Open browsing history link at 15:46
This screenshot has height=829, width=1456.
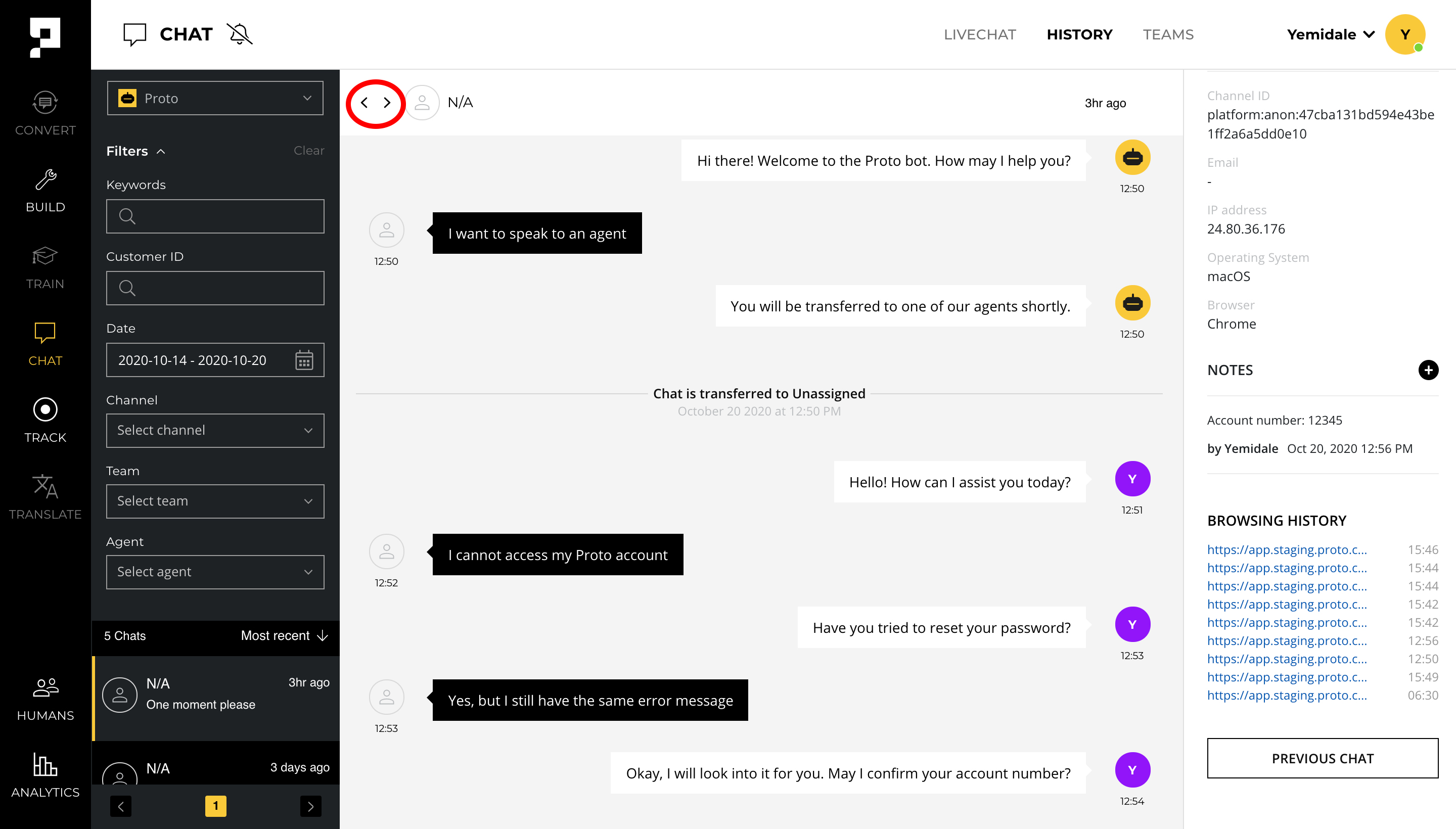tap(1287, 549)
